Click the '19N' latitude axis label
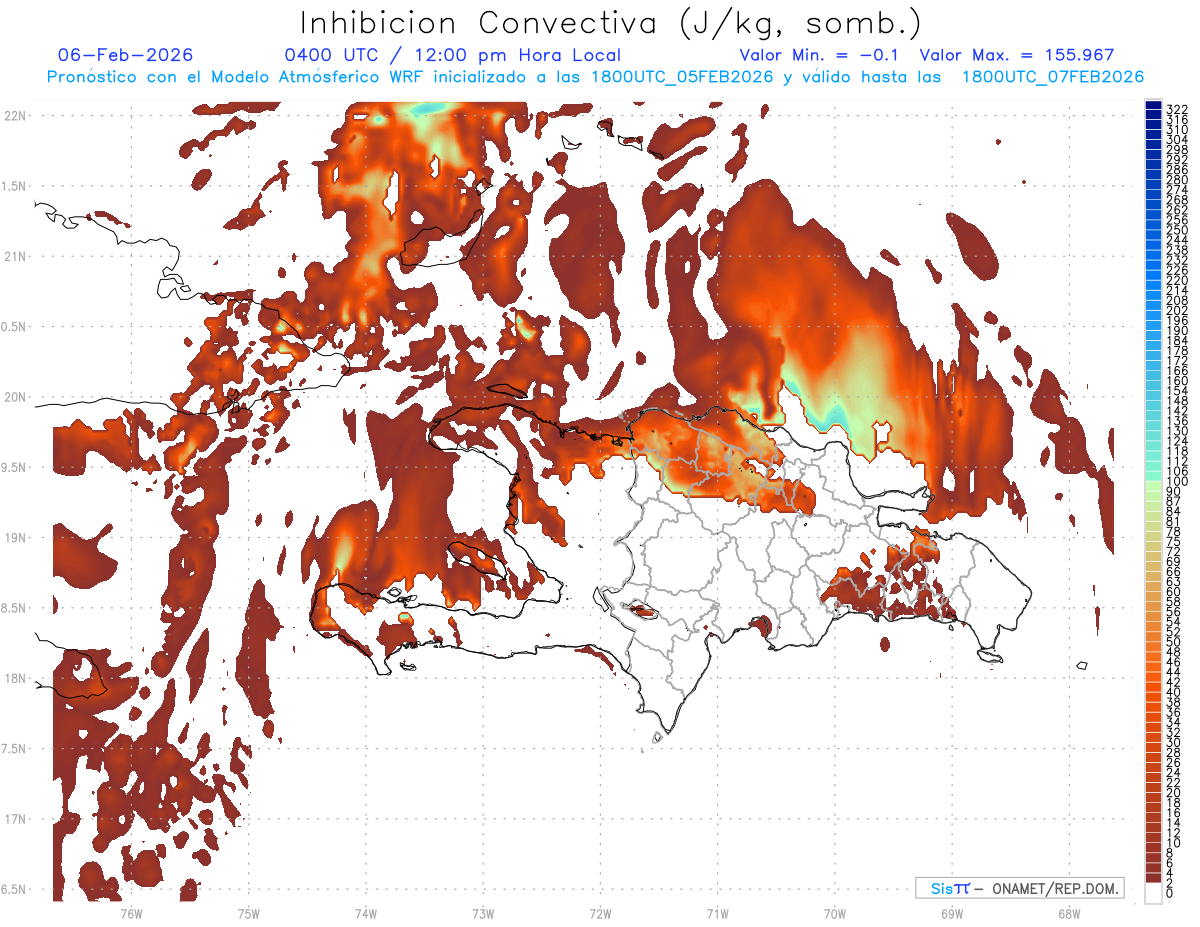Screen dimensions: 1200x927 click(15, 537)
